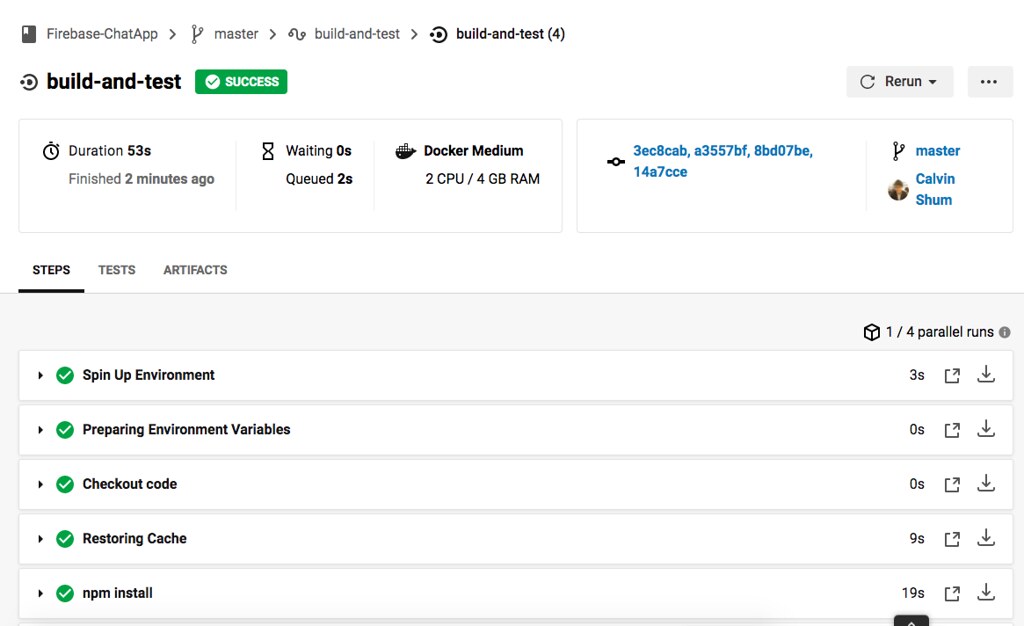This screenshot has width=1024, height=626.
Task: Click the parallel runs info icon
Action: point(1004,332)
